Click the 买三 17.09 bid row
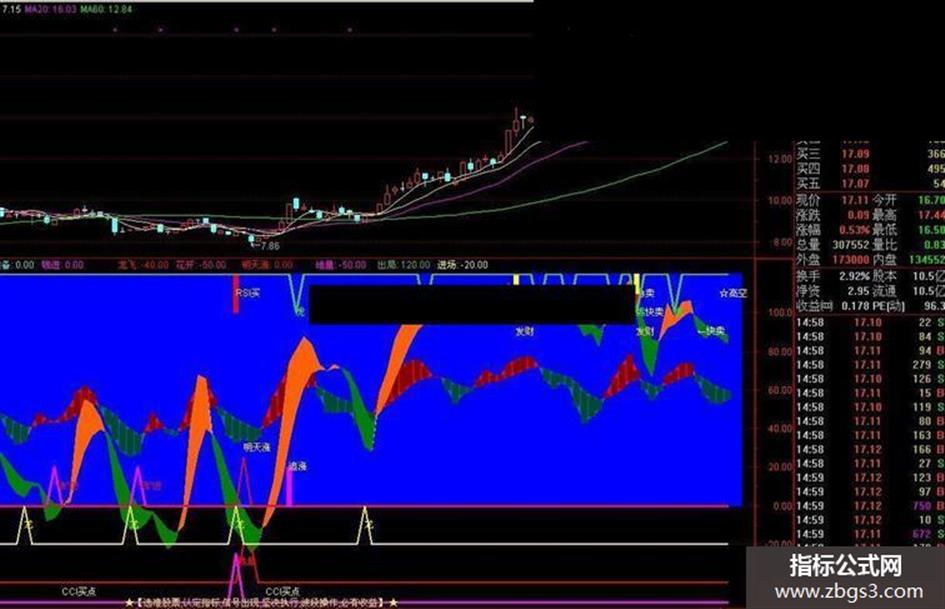The height and width of the screenshot is (609, 945). coord(870,154)
